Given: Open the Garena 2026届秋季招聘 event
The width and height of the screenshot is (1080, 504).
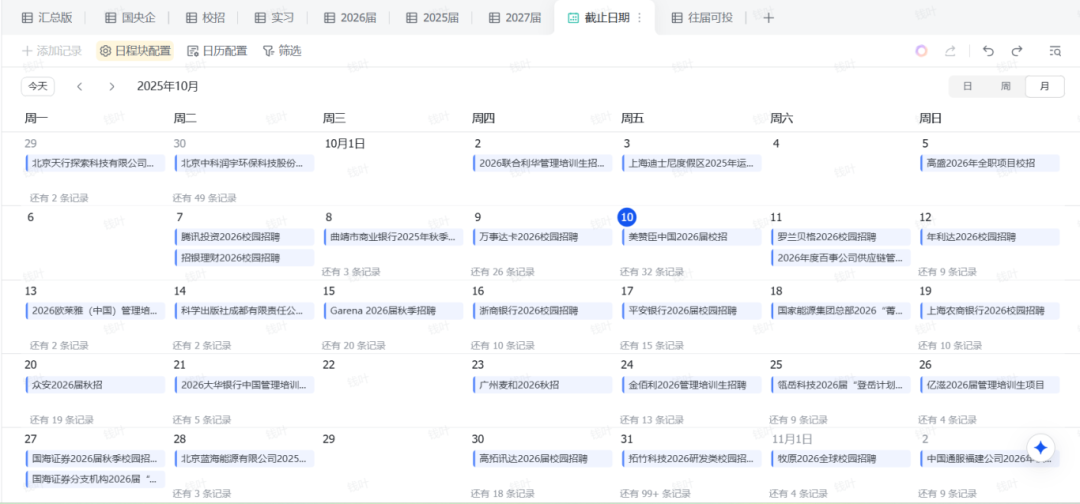Looking at the screenshot, I should coord(393,311).
